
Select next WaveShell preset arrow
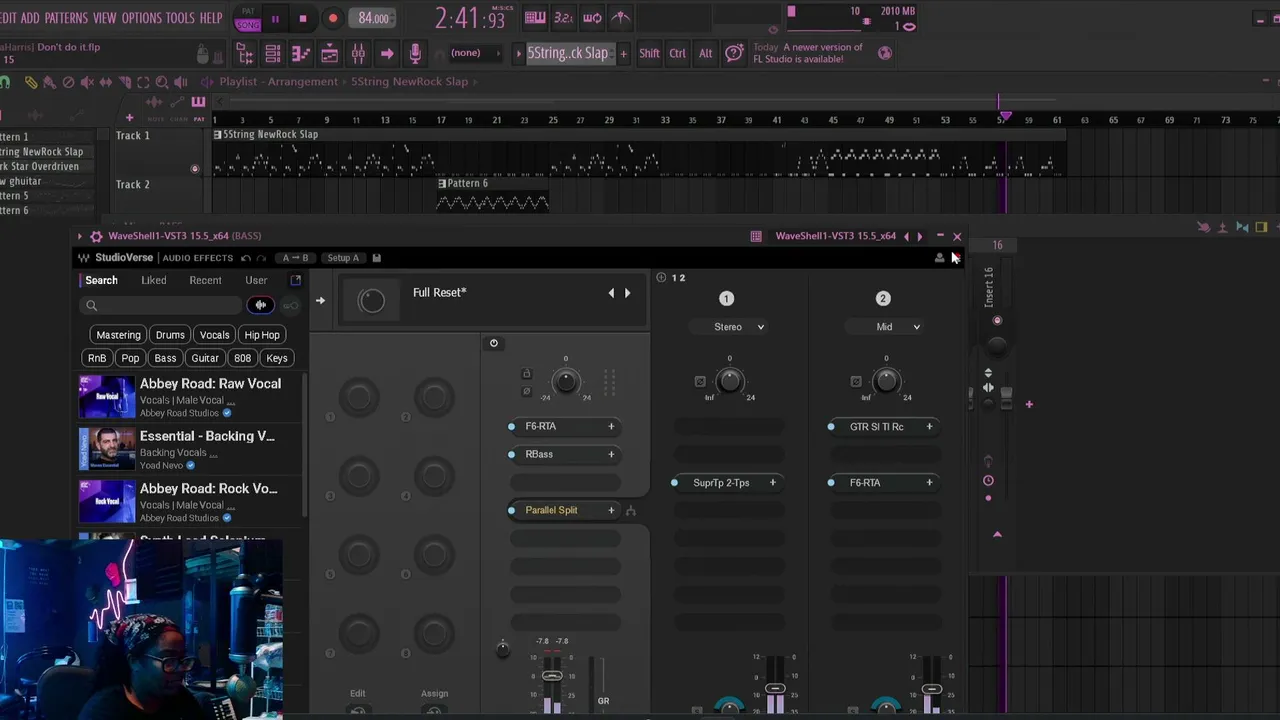tap(920, 236)
